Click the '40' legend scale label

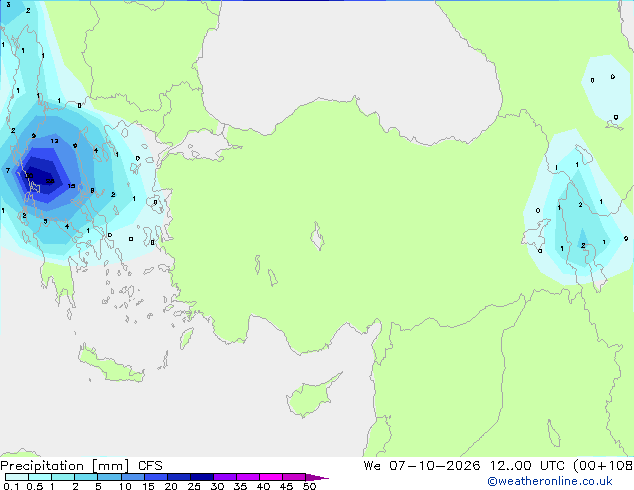click(263, 486)
